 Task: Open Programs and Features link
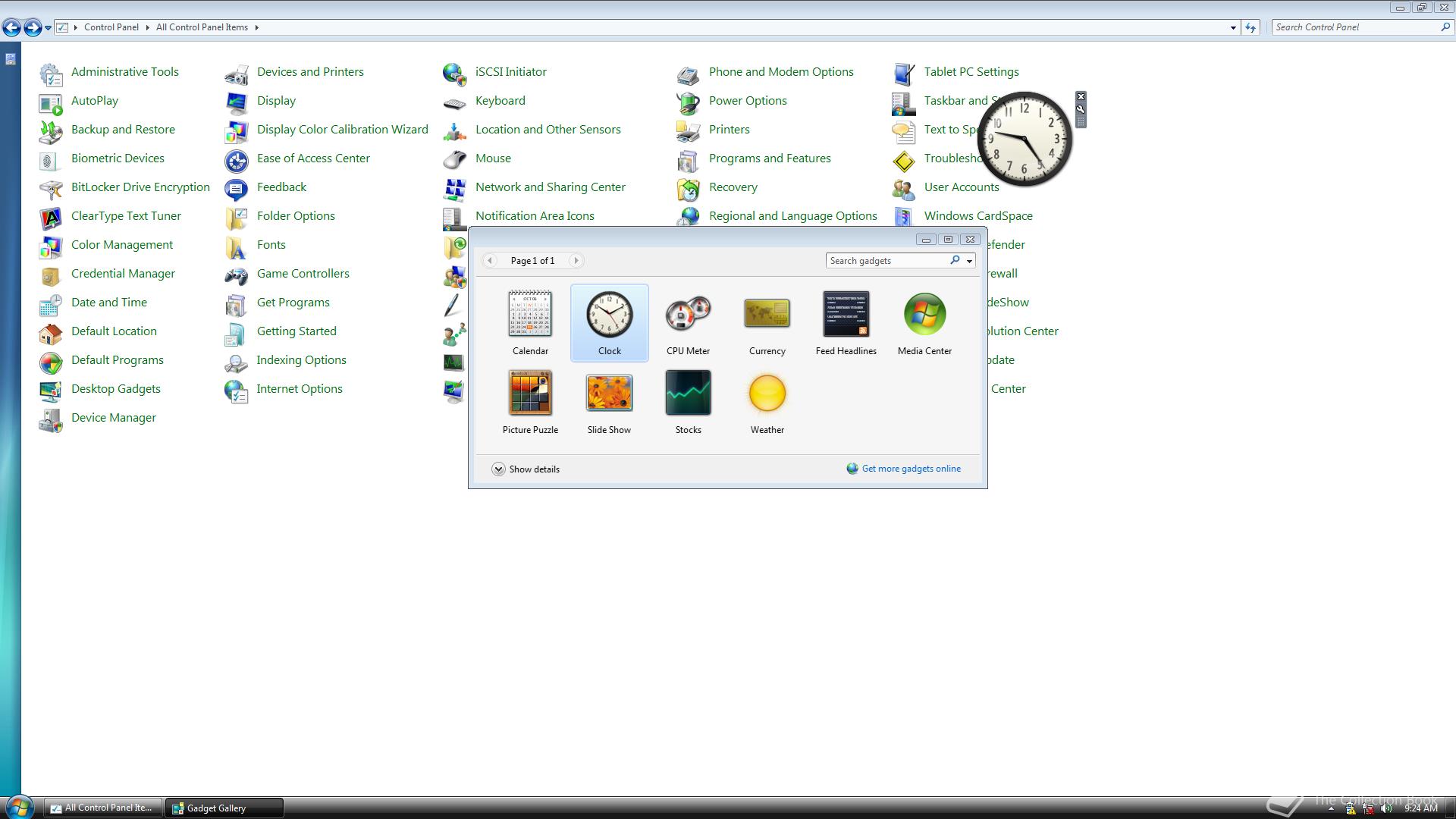pyautogui.click(x=770, y=158)
